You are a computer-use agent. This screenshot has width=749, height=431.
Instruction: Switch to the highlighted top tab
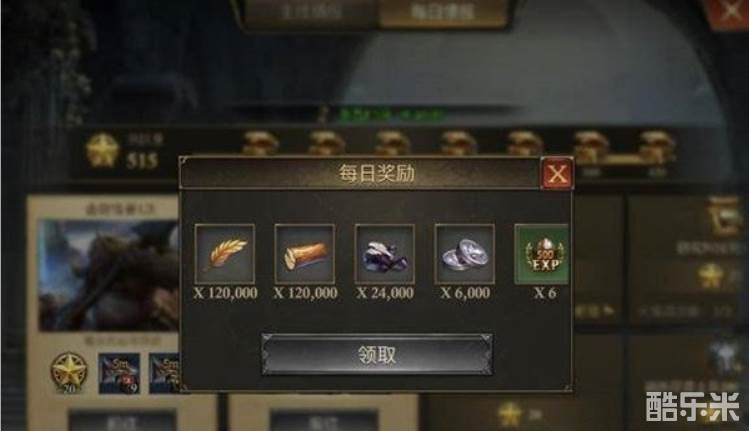443,12
